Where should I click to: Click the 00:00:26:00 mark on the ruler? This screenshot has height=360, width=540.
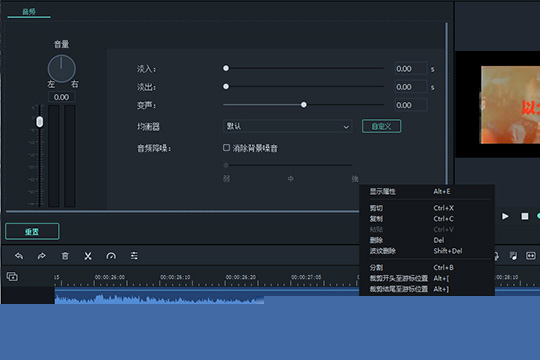(110, 277)
